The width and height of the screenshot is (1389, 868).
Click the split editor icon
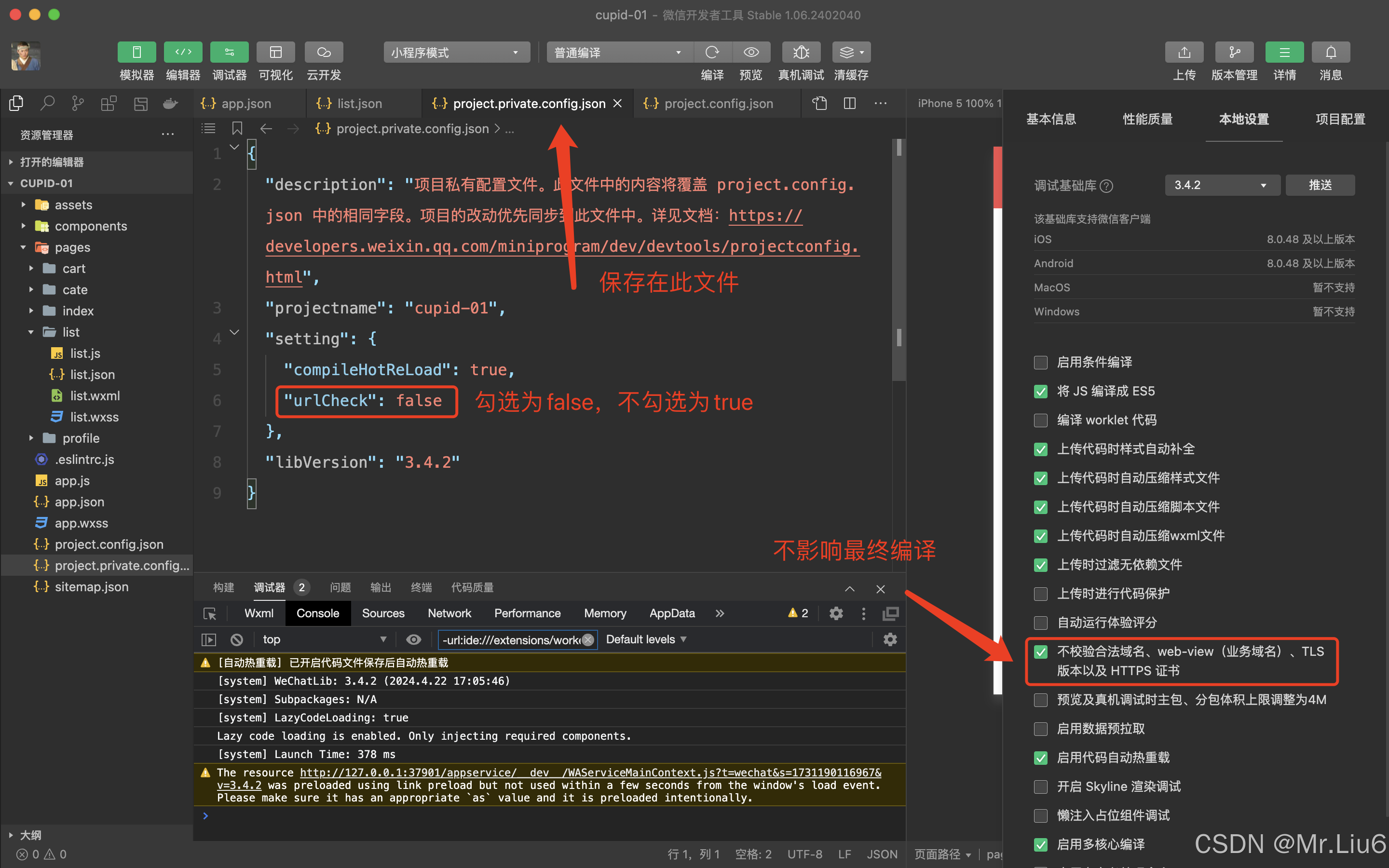[x=850, y=103]
